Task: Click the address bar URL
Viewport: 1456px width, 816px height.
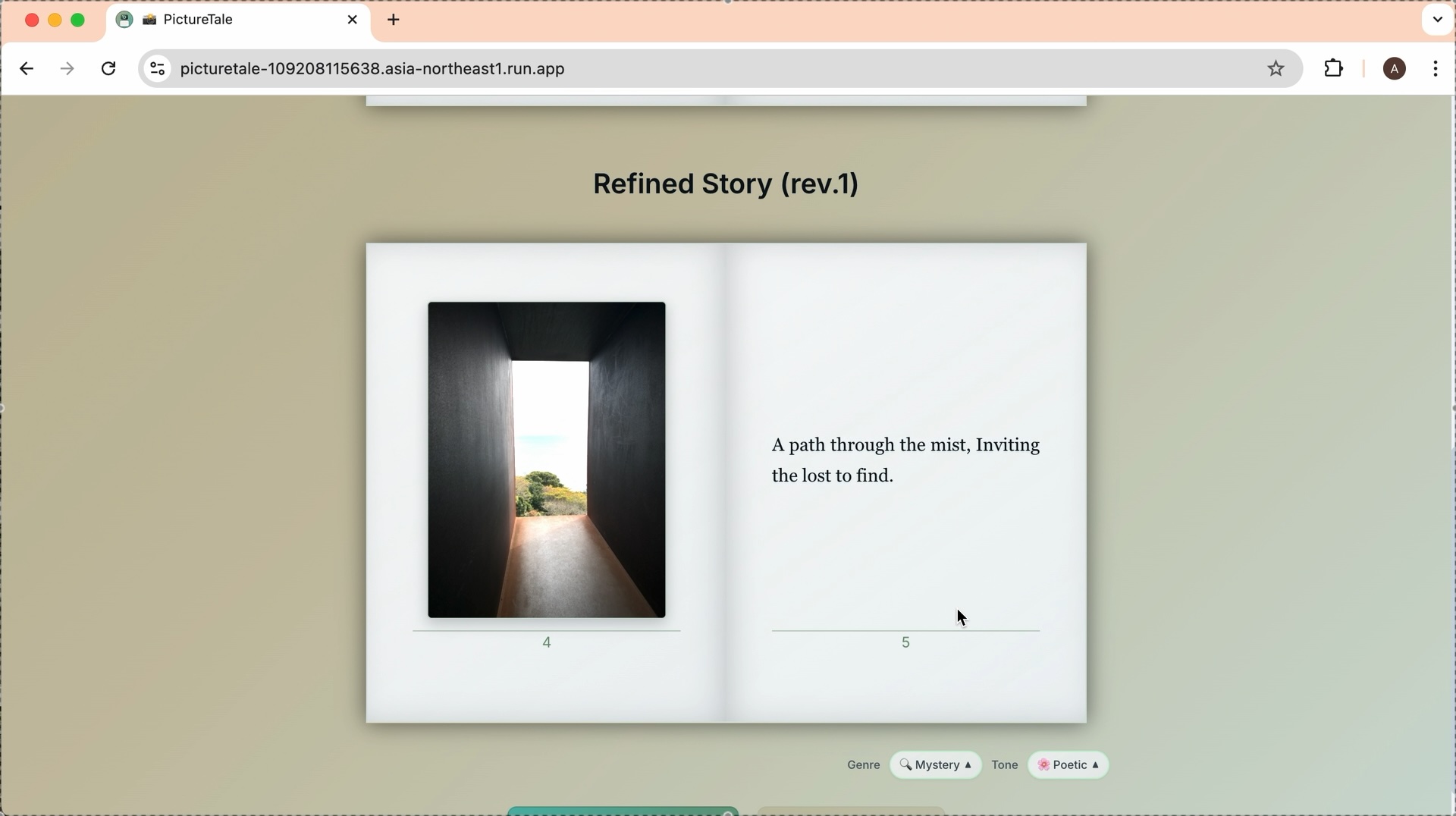Action: 373,69
